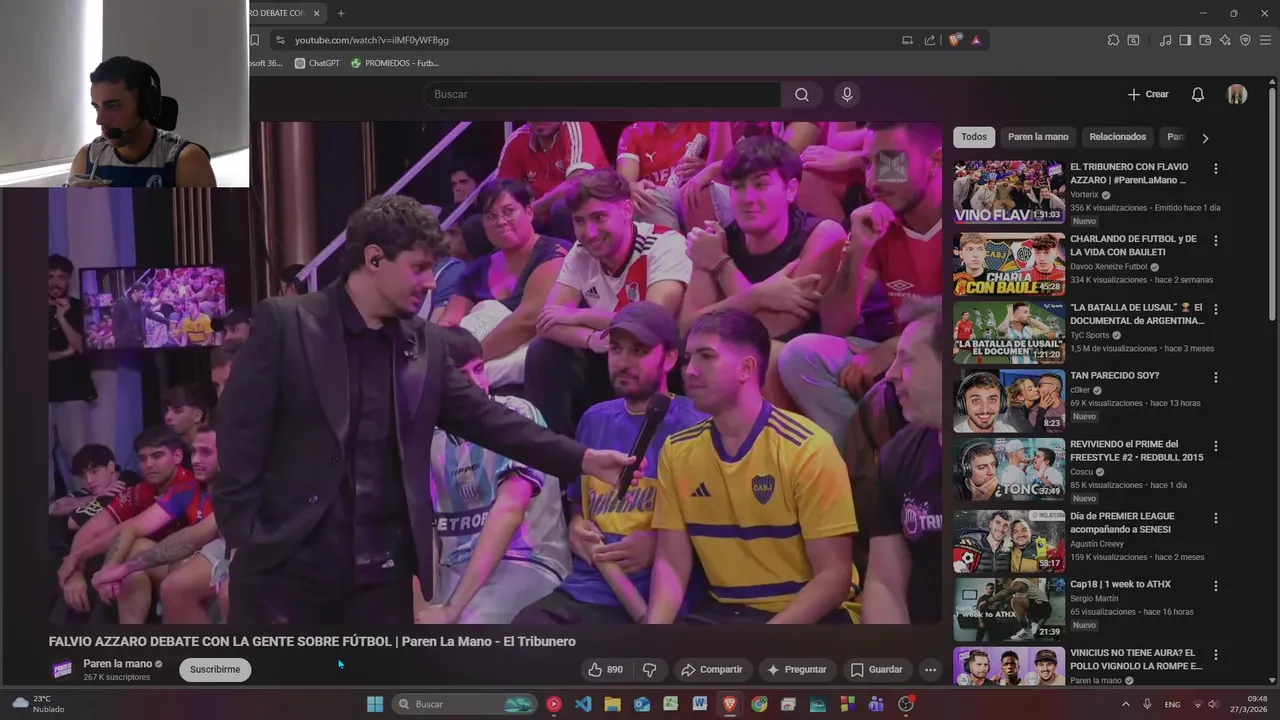Open options for Cap18 1 week to ATHX

[1216, 586]
